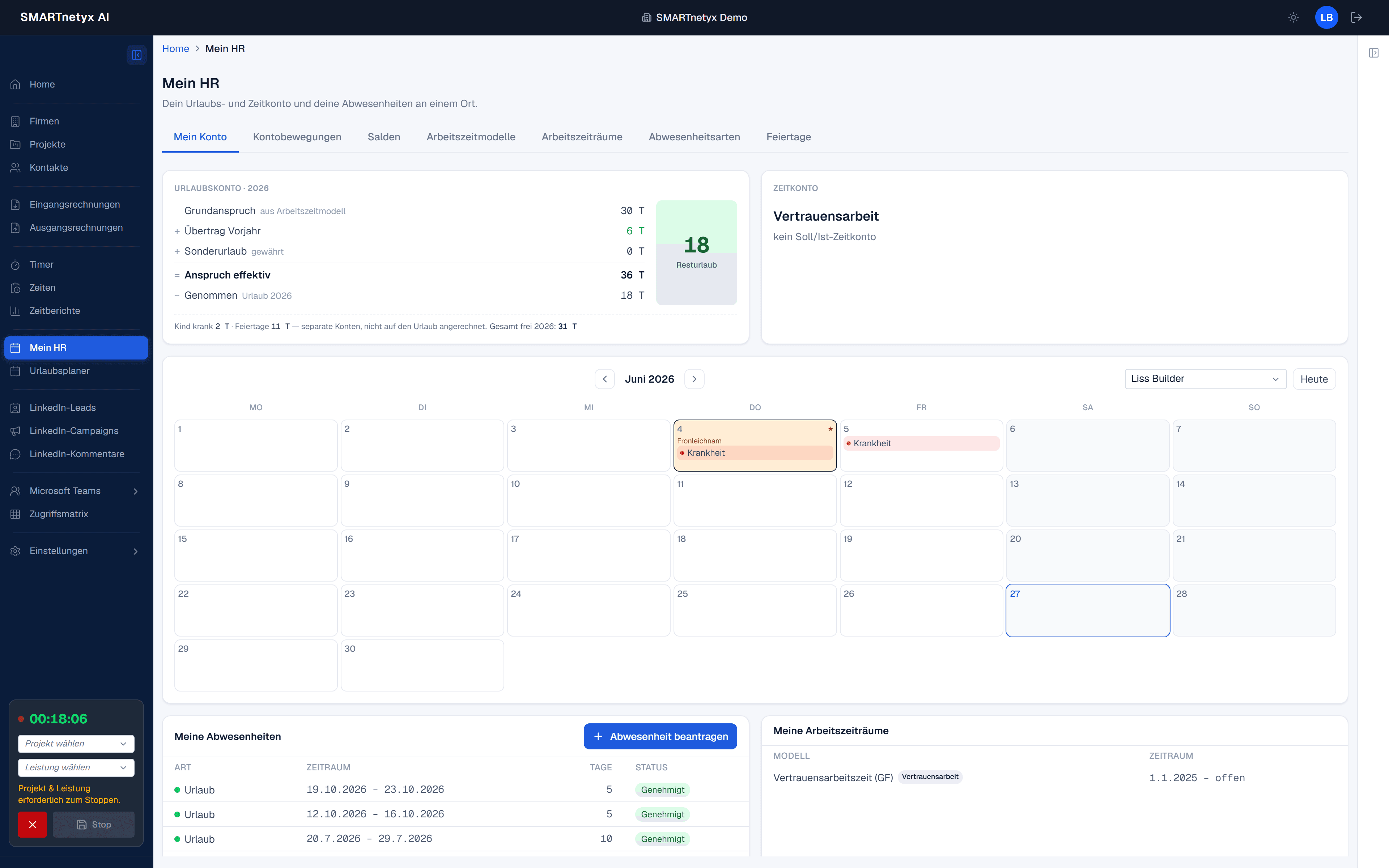The height and width of the screenshot is (868, 1389).
Task: Click Abwesenheit beantragen button
Action: coord(660,737)
